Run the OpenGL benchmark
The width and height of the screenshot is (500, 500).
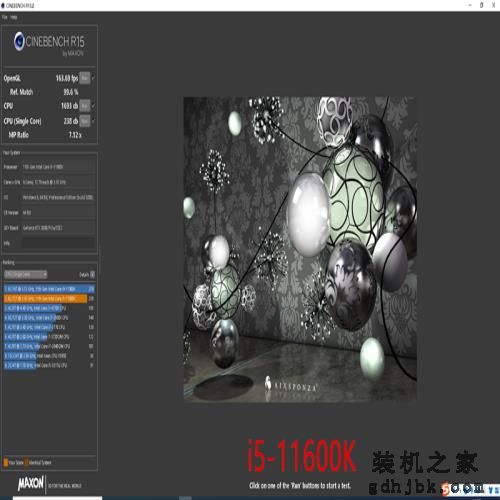point(85,78)
